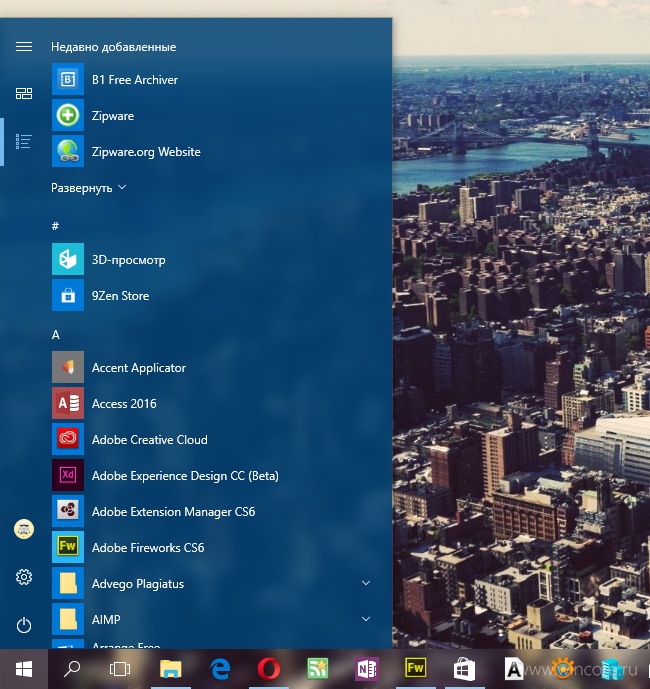Select the Zipware.org Website label
This screenshot has width=650, height=689.
(146, 152)
